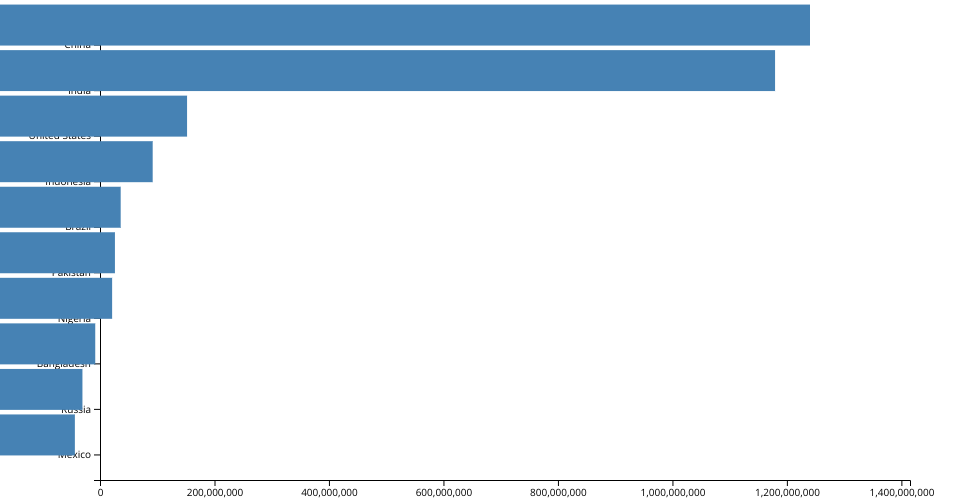Click the 400,000,000 x-axis tick label
This screenshot has height=500, width=960.
pos(329,491)
